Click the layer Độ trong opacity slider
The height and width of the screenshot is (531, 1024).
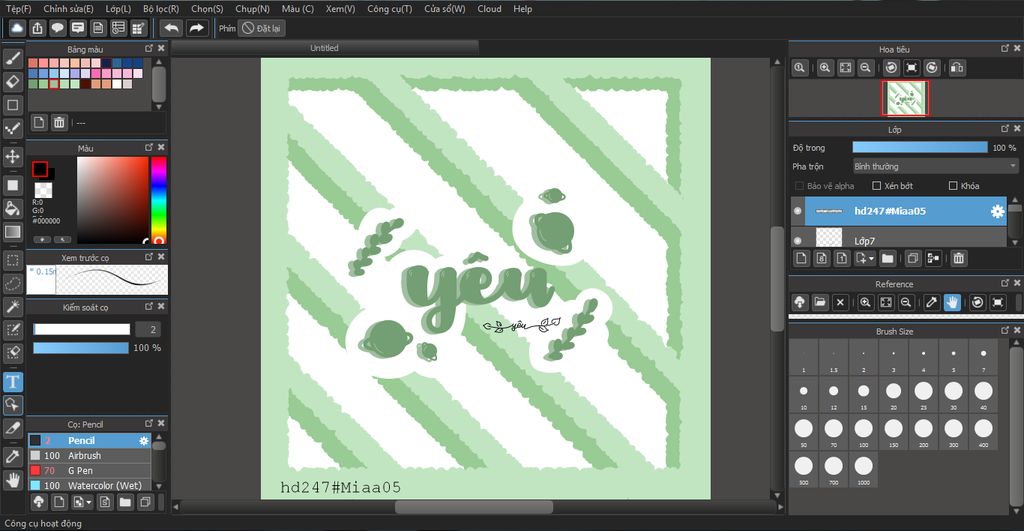click(920, 148)
